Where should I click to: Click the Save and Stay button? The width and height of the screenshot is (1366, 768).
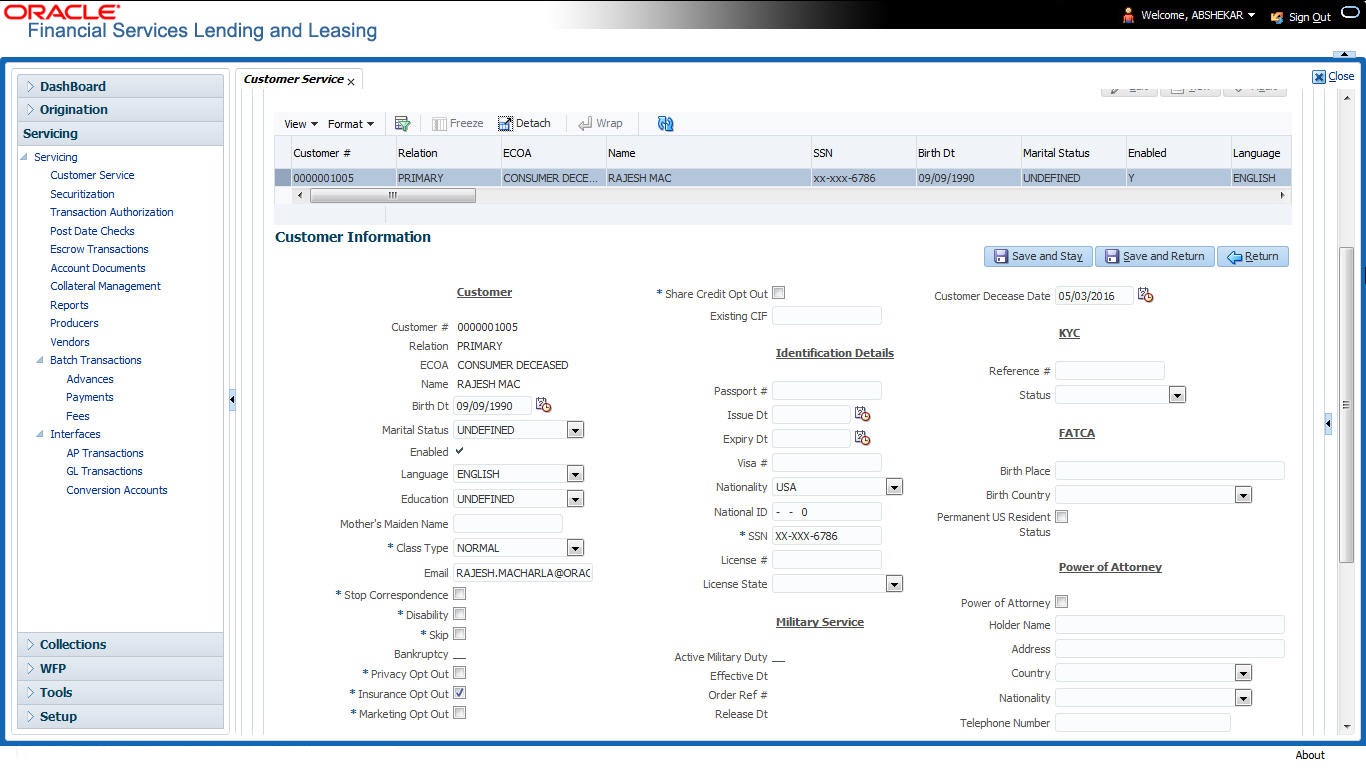1038,257
